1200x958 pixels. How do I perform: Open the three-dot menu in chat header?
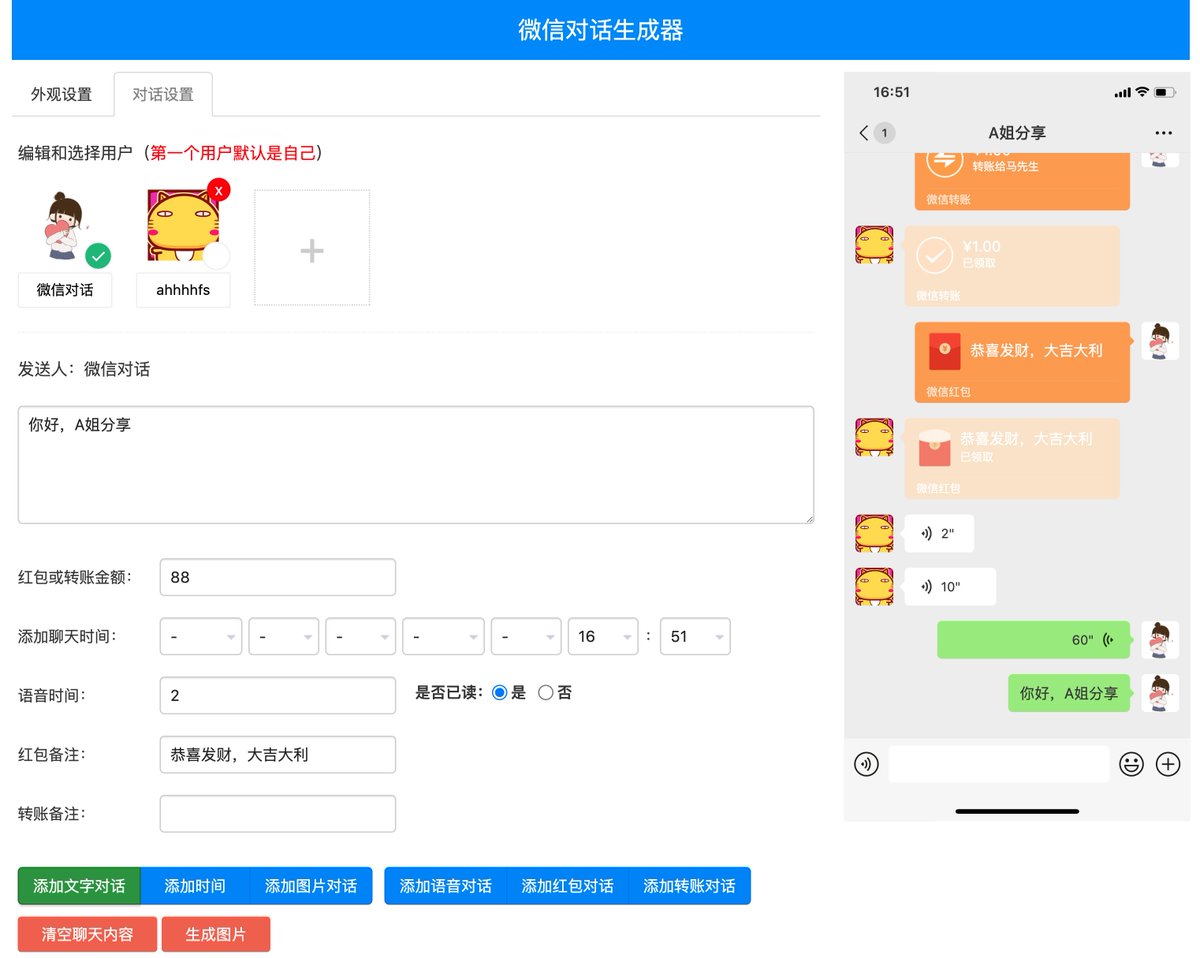[x=1163, y=133]
